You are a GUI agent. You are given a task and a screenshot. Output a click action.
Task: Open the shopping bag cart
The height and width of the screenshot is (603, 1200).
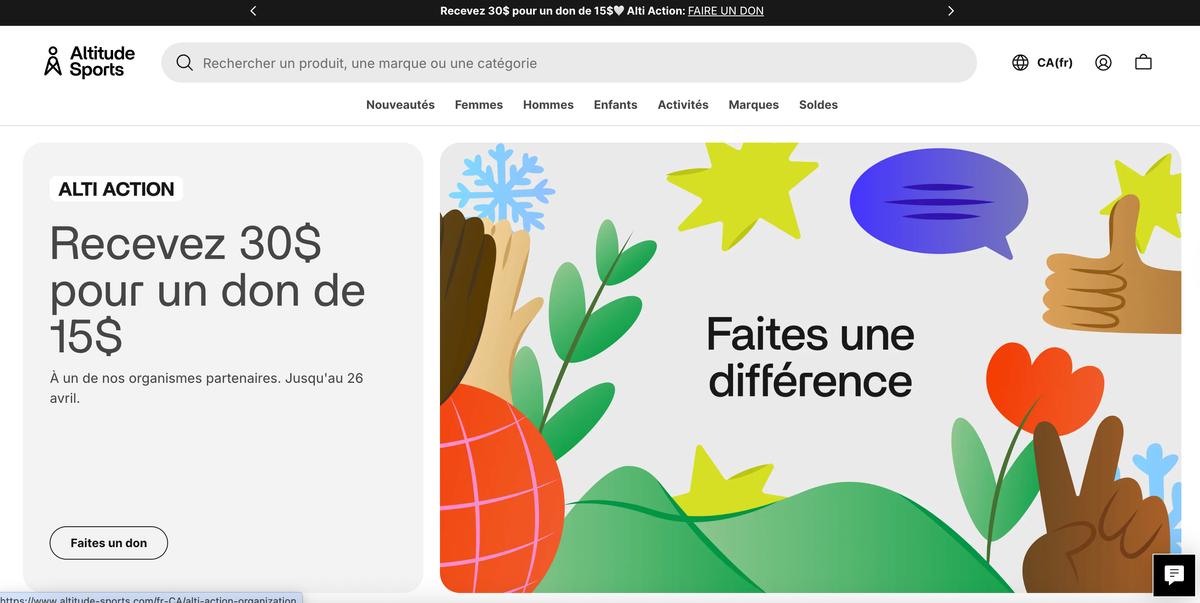1143,62
